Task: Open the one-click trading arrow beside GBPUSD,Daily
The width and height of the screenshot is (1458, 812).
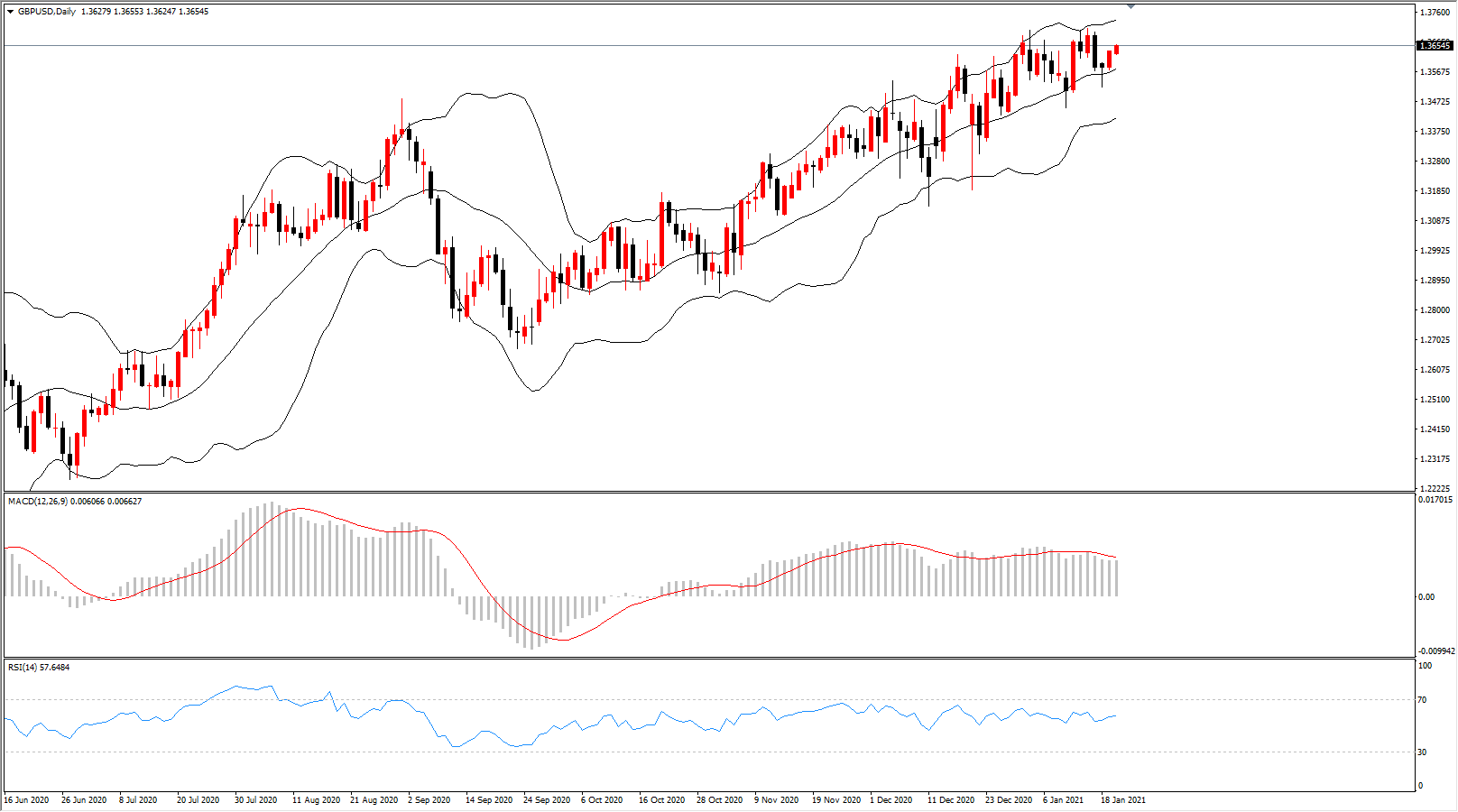Action: coord(10,12)
